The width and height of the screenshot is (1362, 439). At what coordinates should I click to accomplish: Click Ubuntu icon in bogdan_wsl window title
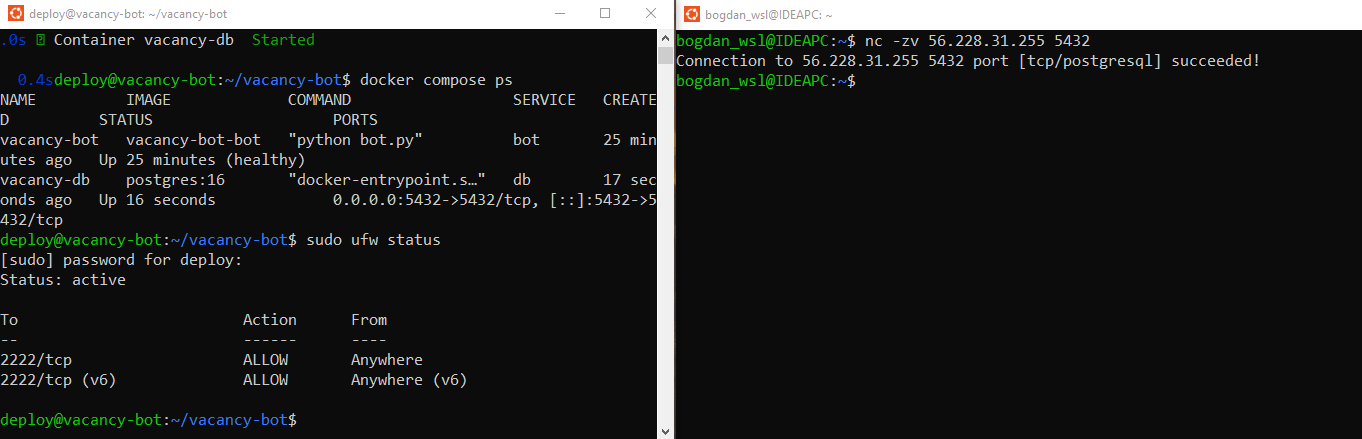[x=691, y=14]
